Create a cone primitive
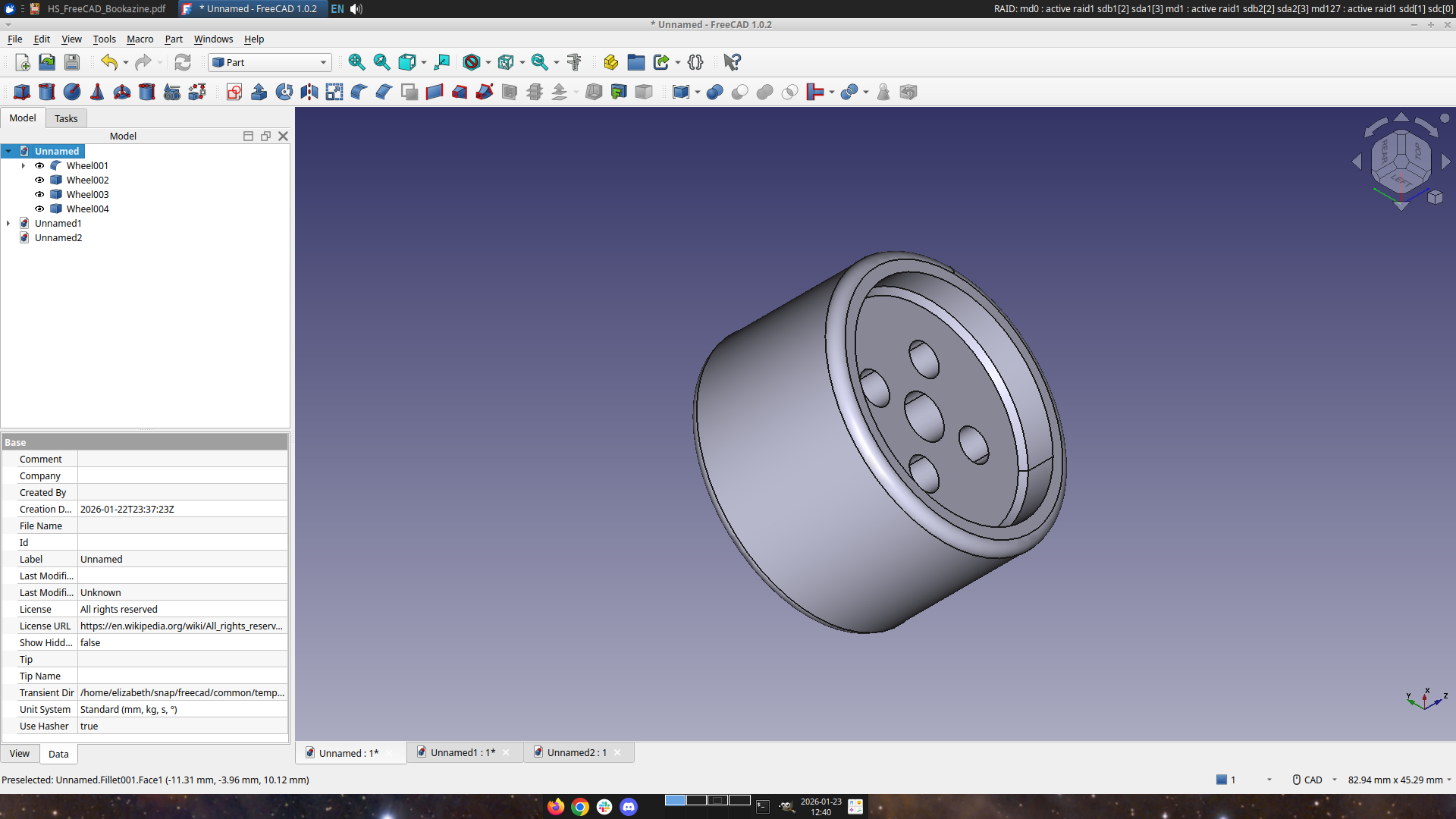Image resolution: width=1456 pixels, height=819 pixels. pyautogui.click(x=97, y=92)
